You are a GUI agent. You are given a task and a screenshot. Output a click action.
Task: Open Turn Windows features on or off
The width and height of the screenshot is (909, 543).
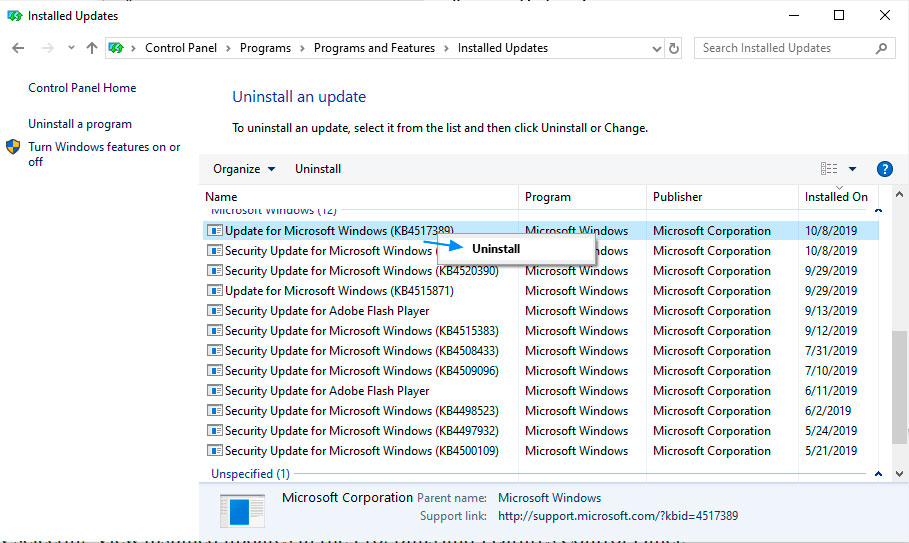click(104, 154)
